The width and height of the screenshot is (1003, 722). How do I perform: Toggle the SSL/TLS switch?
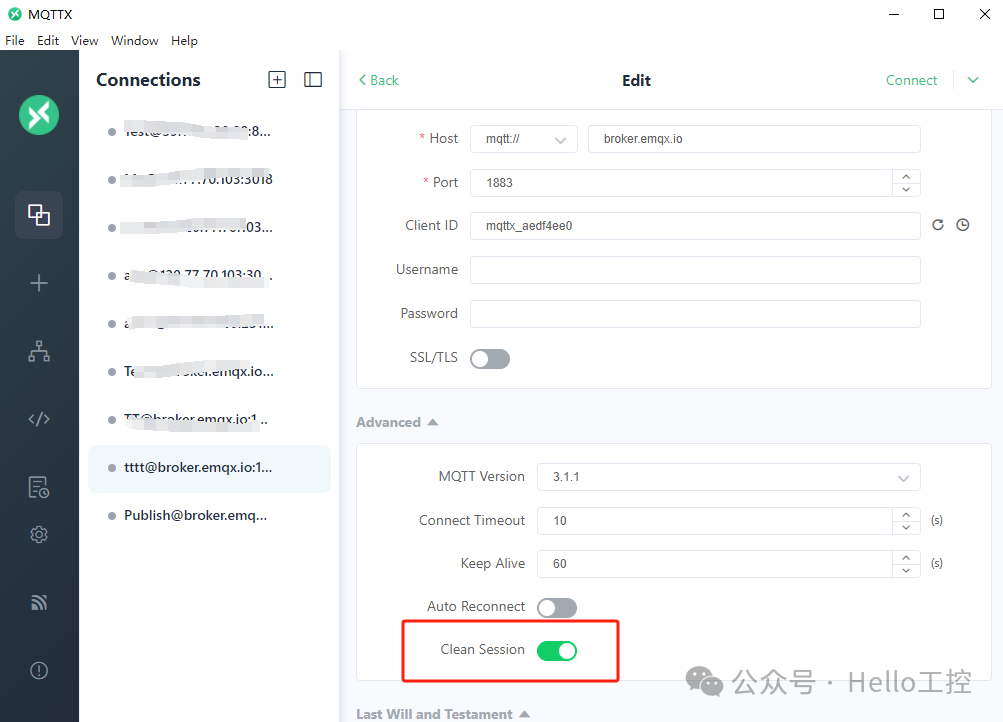pos(490,359)
